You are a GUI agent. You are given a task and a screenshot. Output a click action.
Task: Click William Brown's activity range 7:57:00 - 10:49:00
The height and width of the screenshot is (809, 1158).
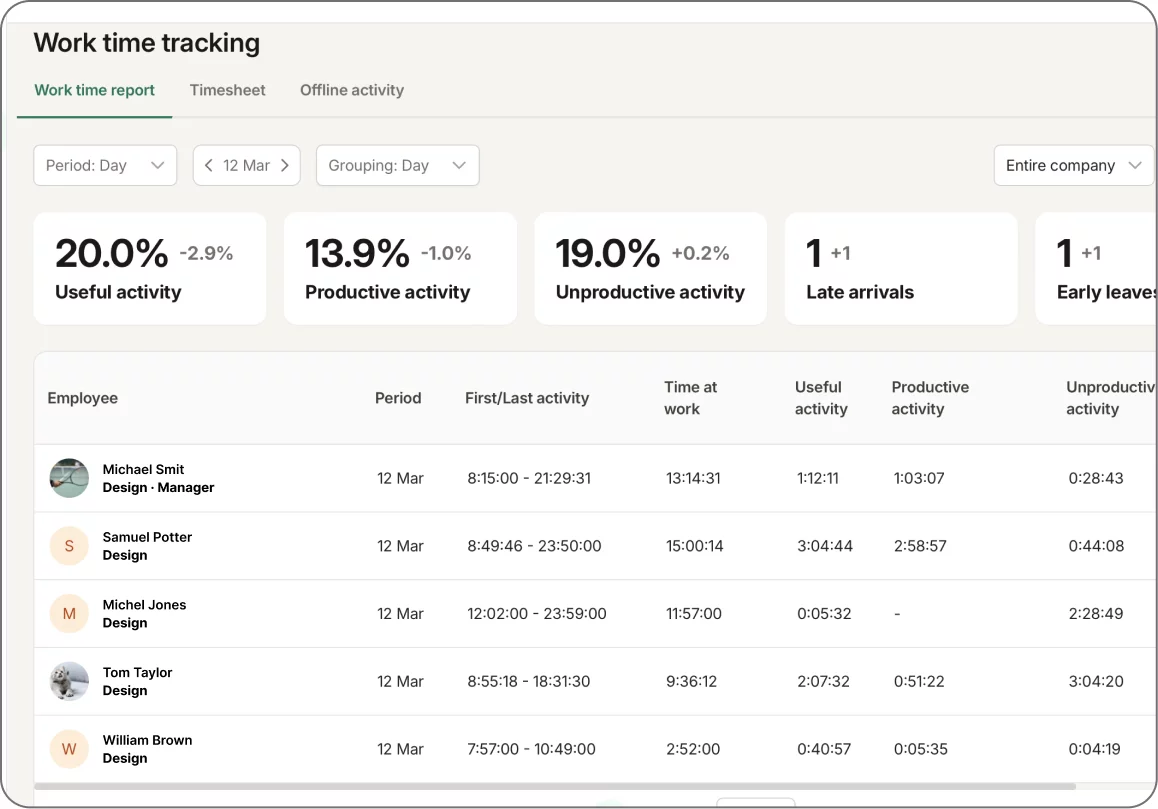532,749
